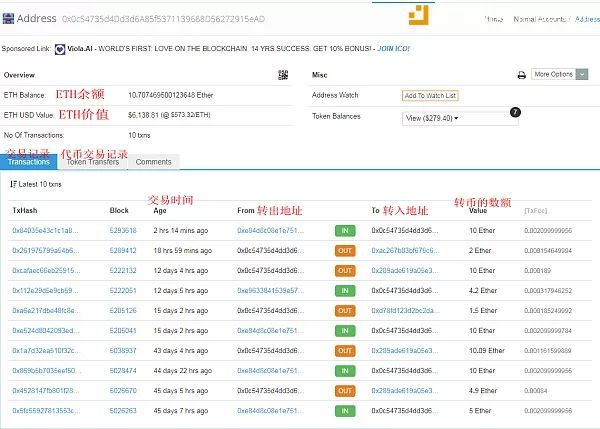Image resolution: width=600 pixels, height=429 pixels.
Task: Click the yellow logo at the top
Action: tap(419, 15)
